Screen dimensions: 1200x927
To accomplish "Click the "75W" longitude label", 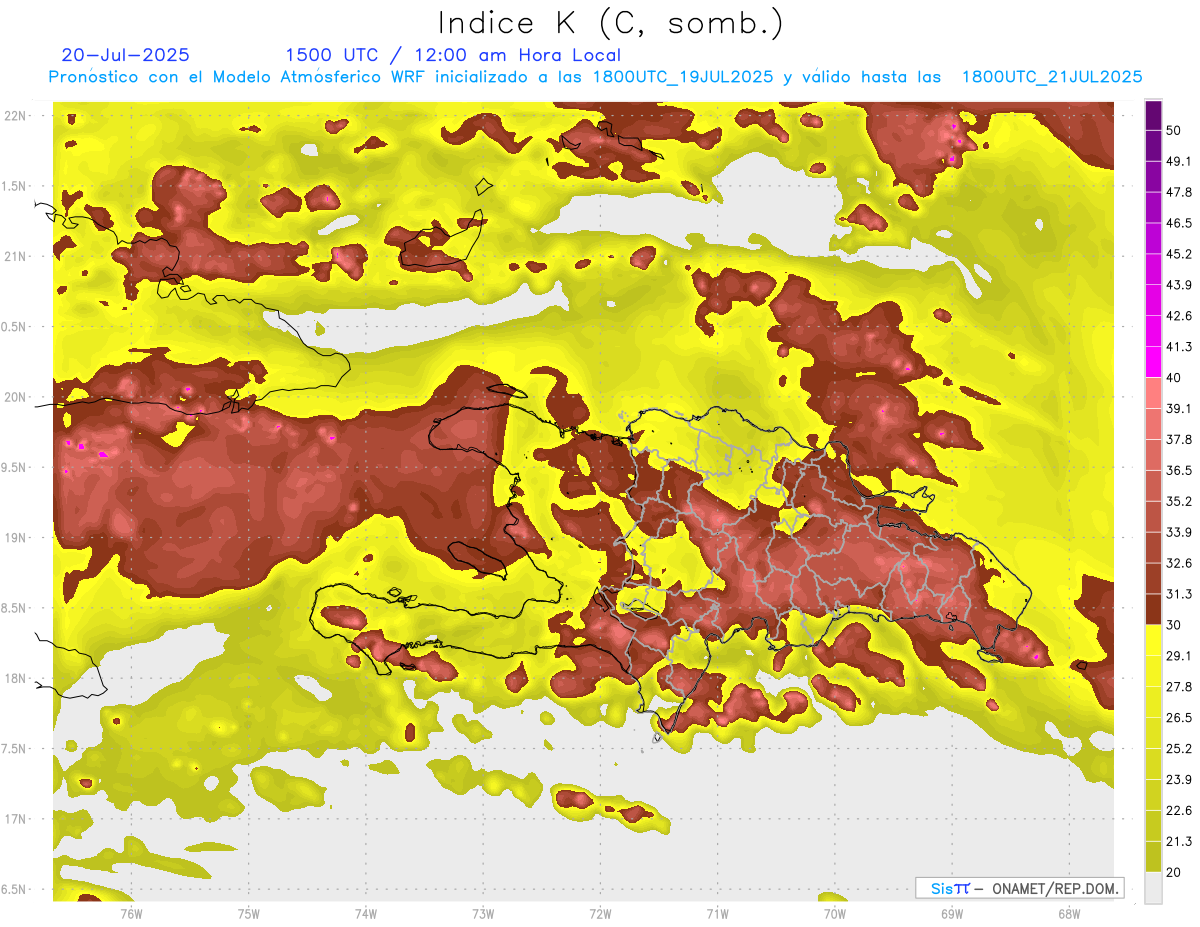I will tap(249, 913).
